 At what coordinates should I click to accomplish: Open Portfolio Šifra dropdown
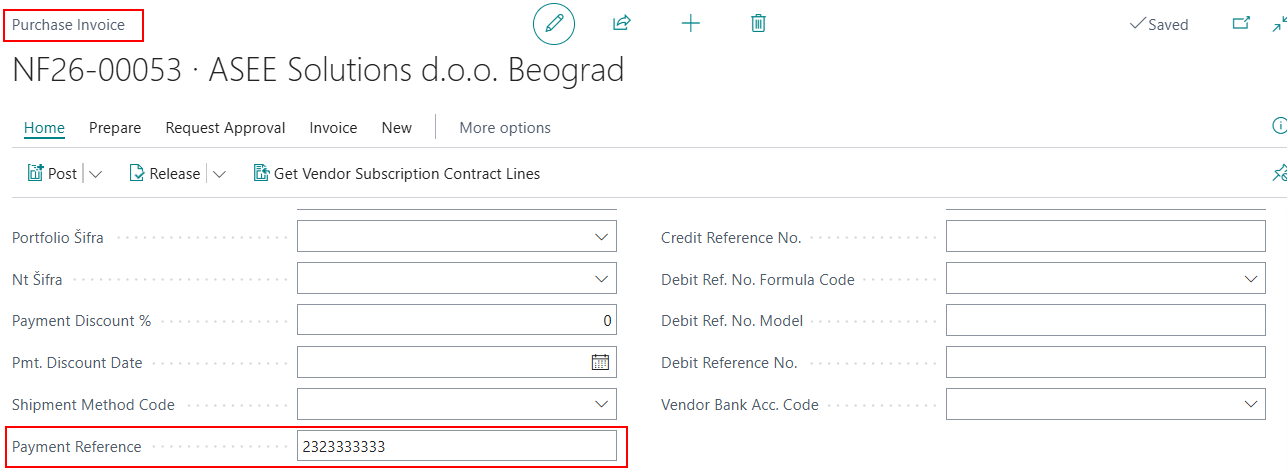pos(601,237)
